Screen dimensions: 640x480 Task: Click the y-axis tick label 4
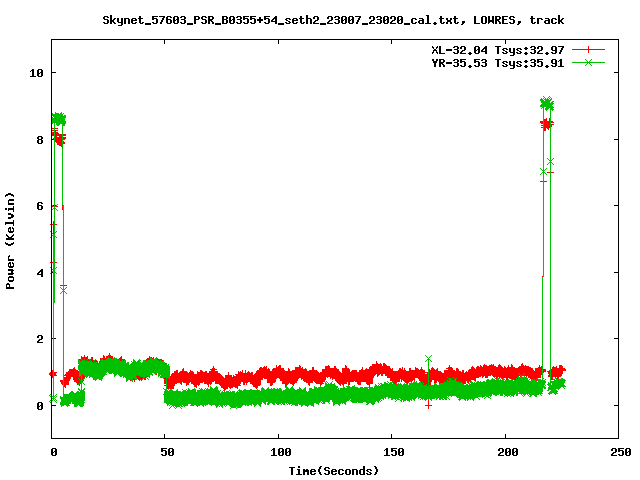pyautogui.click(x=40, y=273)
